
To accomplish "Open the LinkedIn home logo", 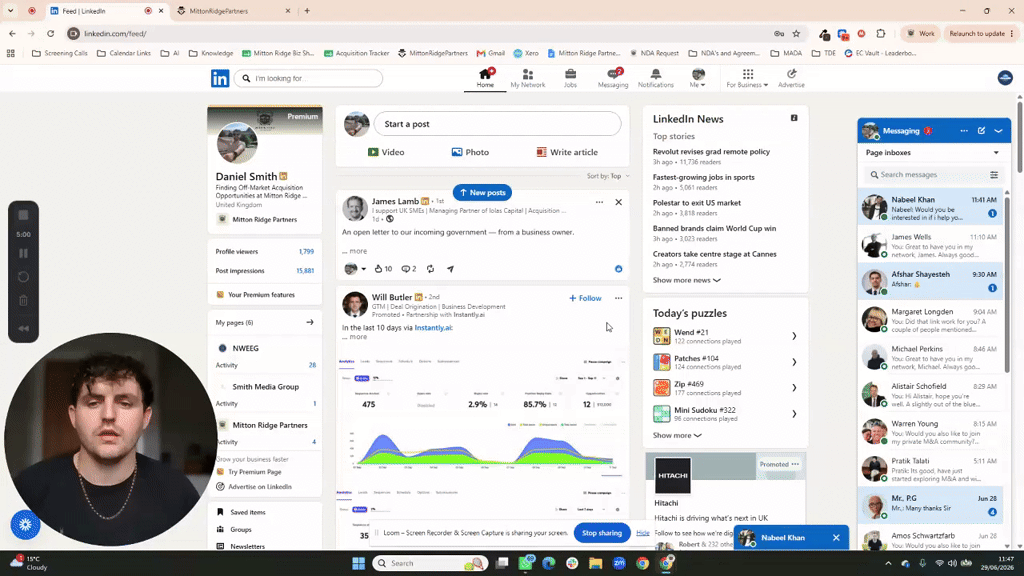I will (220, 78).
